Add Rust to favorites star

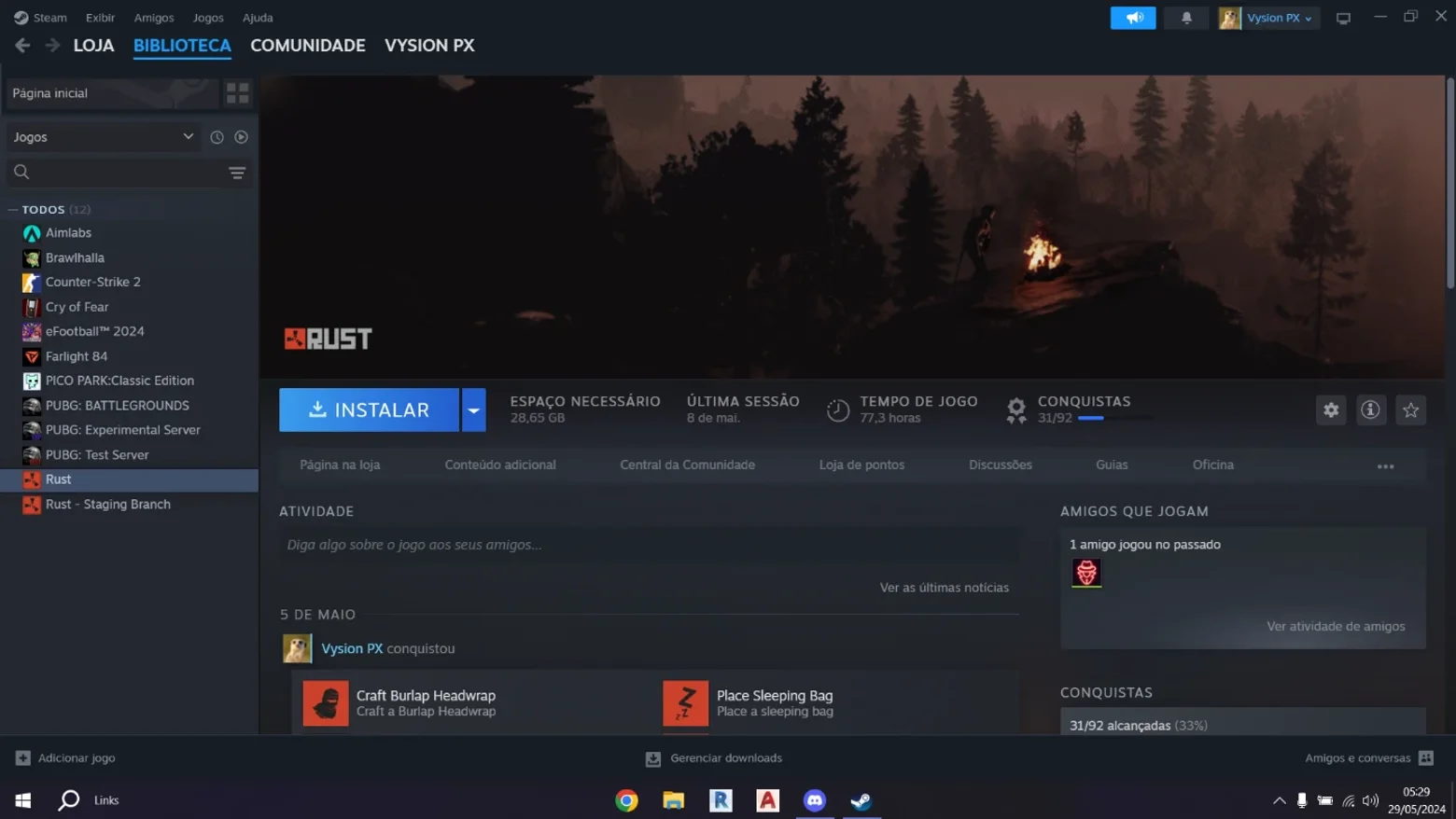coord(1410,409)
